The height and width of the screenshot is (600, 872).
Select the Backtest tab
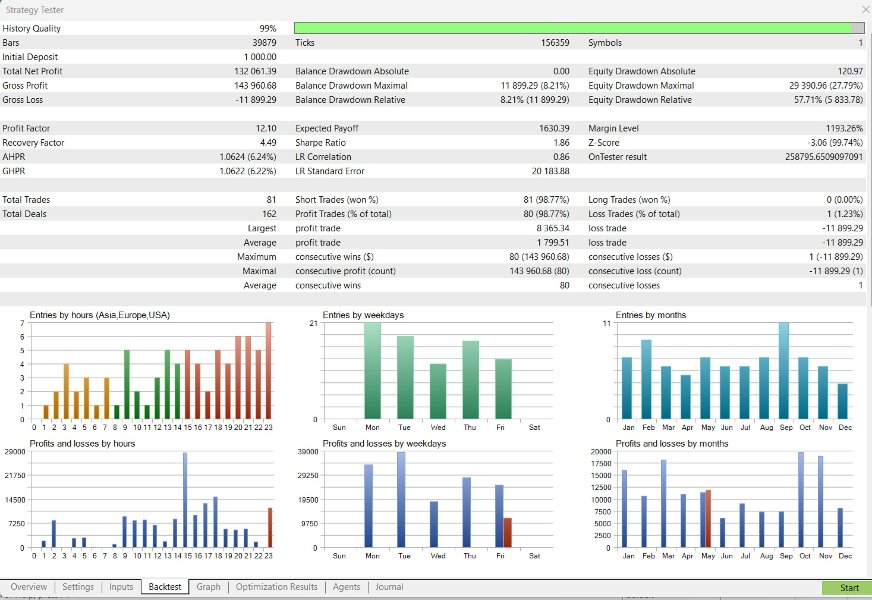pos(165,587)
